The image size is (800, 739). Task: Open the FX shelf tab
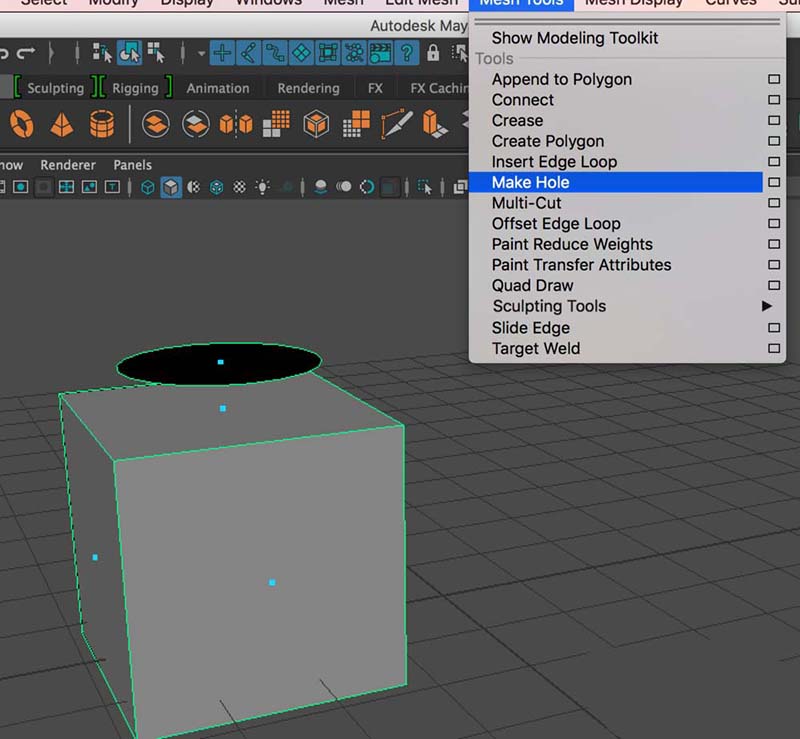375,88
